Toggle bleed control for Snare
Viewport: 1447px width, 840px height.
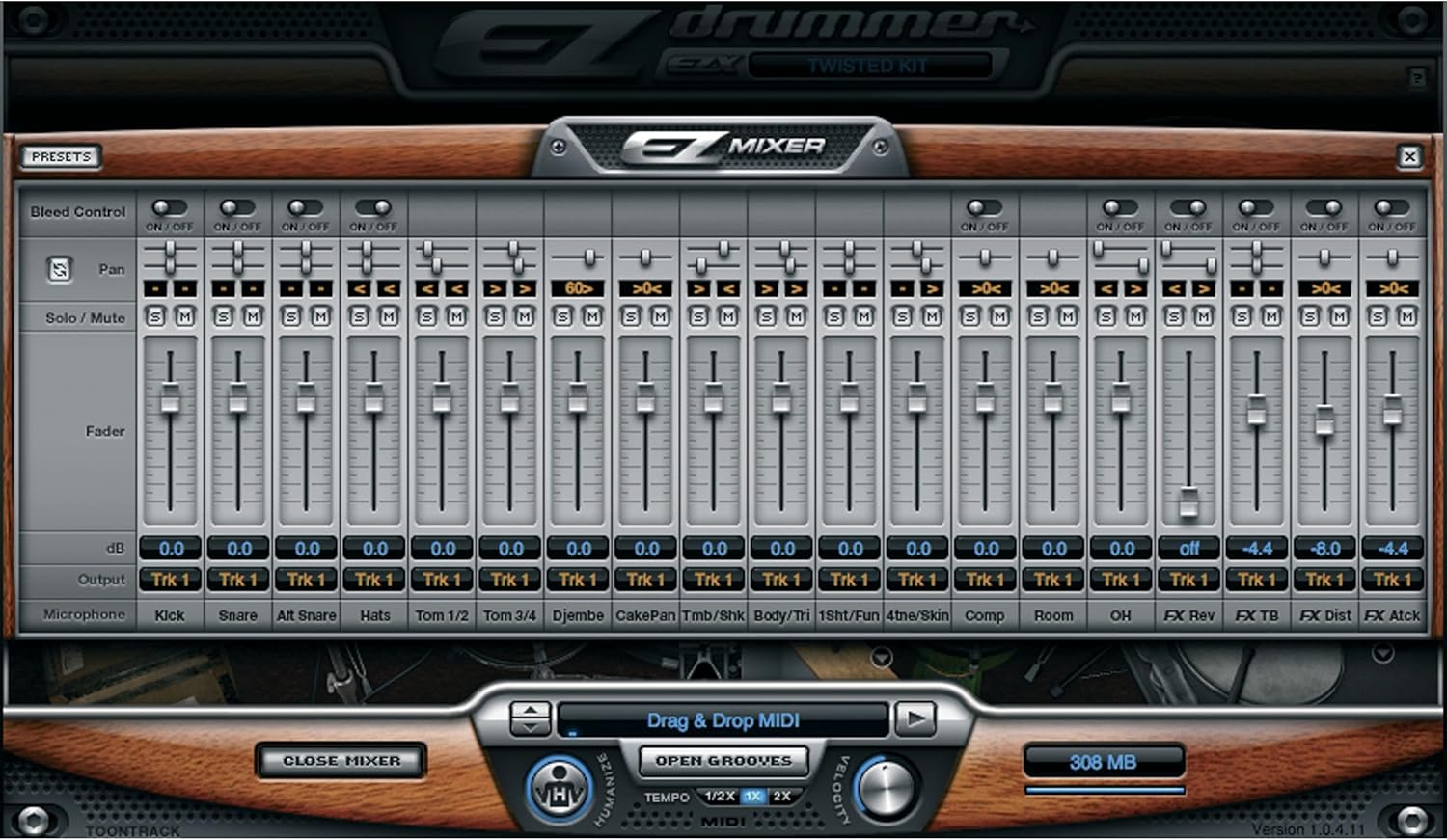coord(237,207)
